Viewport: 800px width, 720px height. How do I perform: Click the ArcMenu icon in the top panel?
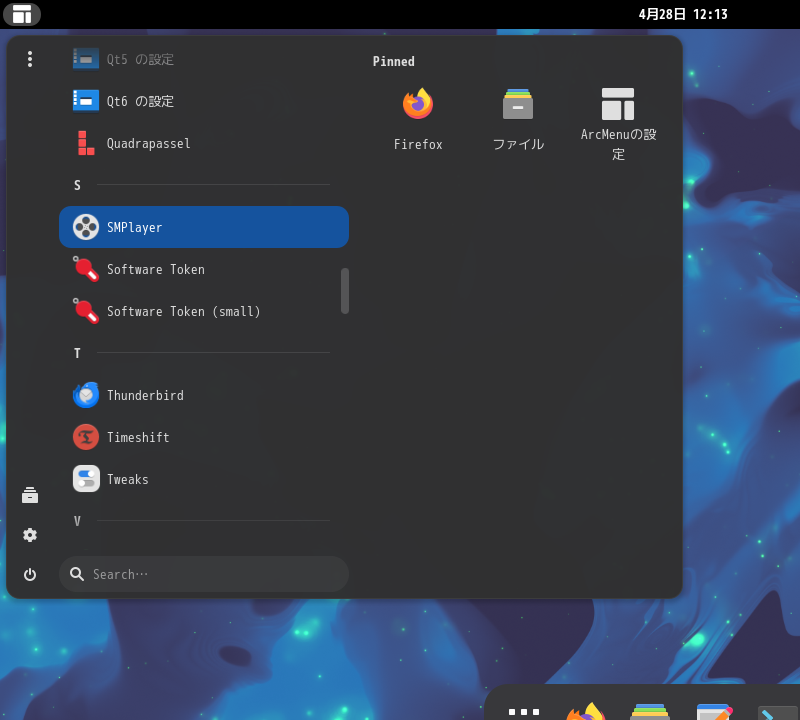click(22, 14)
